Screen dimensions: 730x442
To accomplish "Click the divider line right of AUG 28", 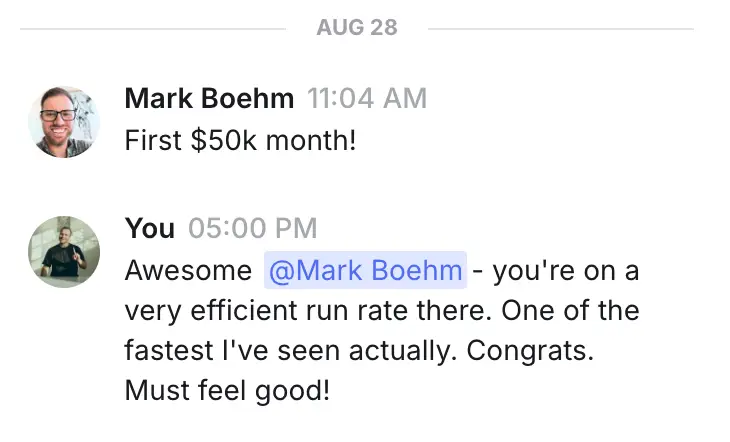I will [x=561, y=29].
